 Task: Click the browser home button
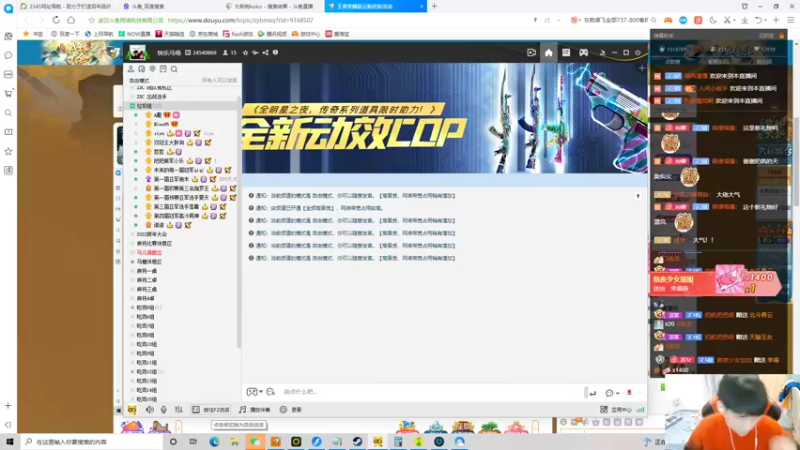(71, 20)
